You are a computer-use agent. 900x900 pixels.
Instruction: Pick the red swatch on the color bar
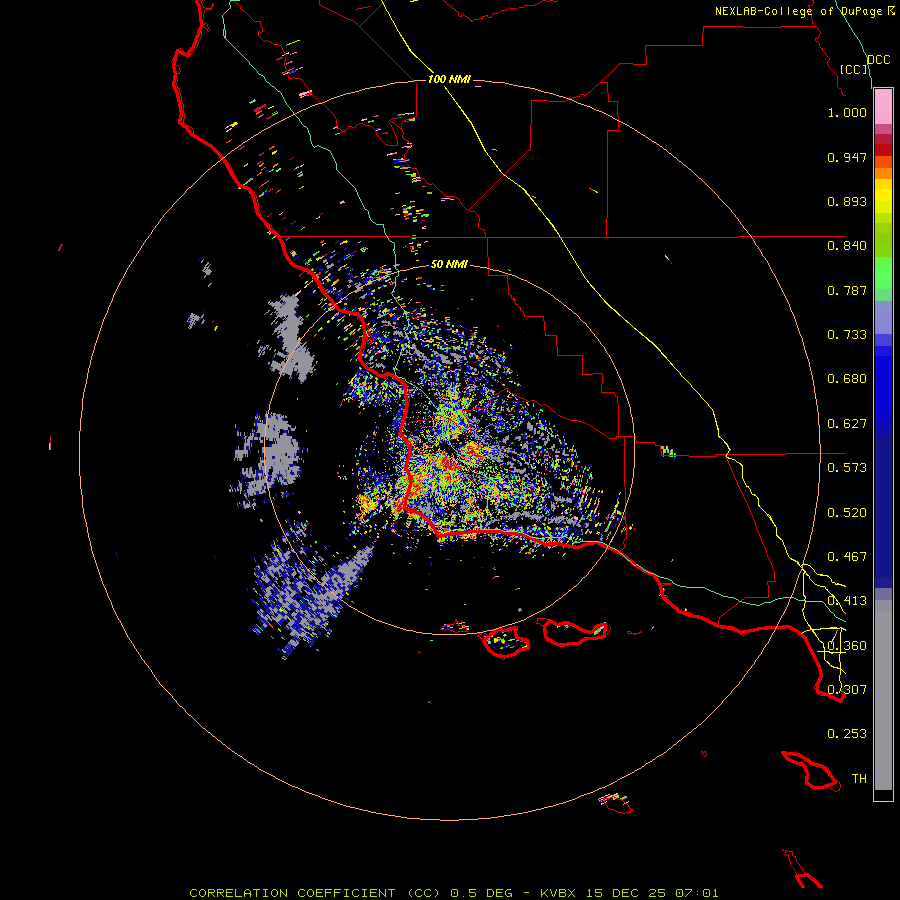[x=883, y=150]
